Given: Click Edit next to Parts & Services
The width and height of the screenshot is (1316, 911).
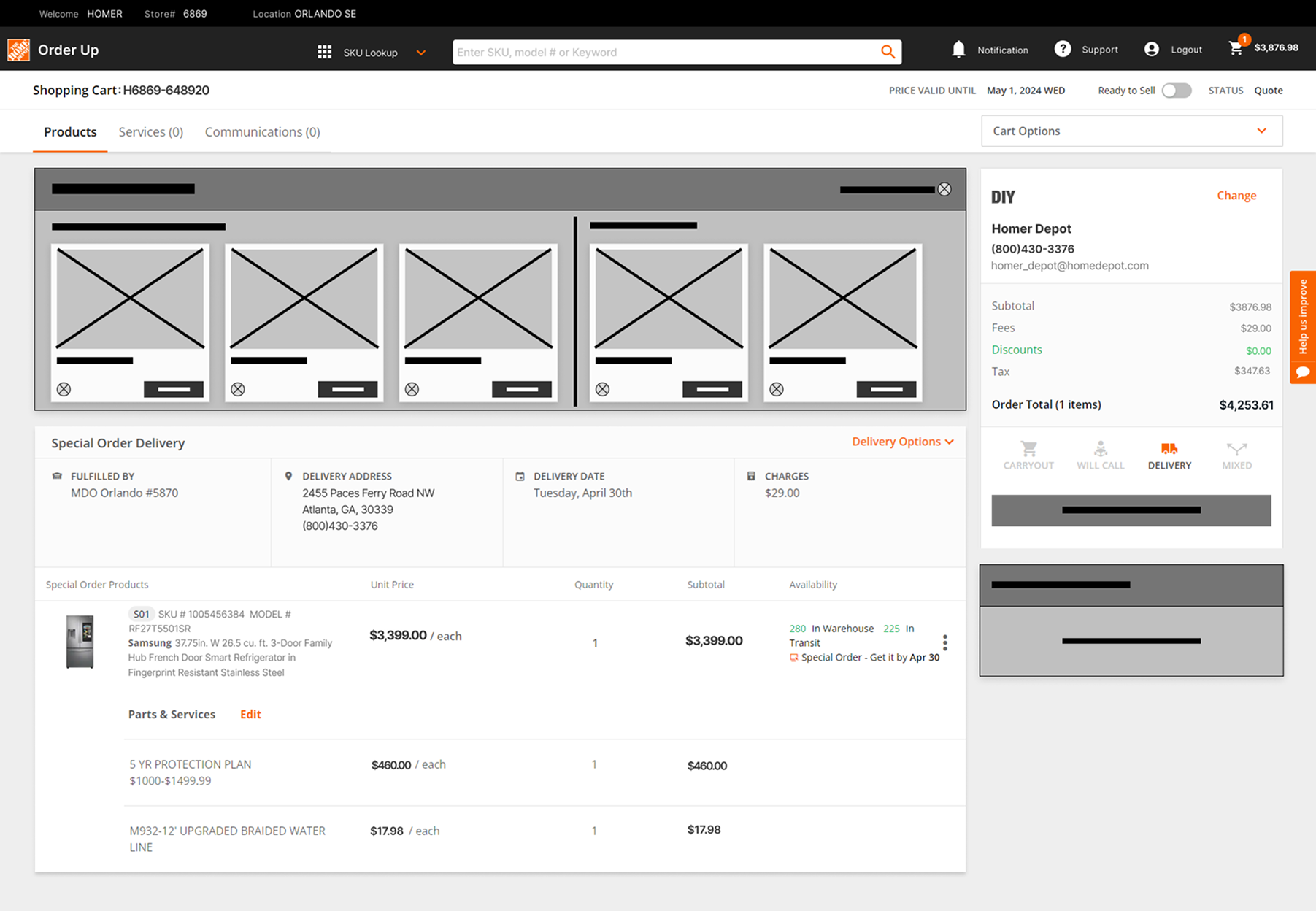Looking at the screenshot, I should (250, 714).
